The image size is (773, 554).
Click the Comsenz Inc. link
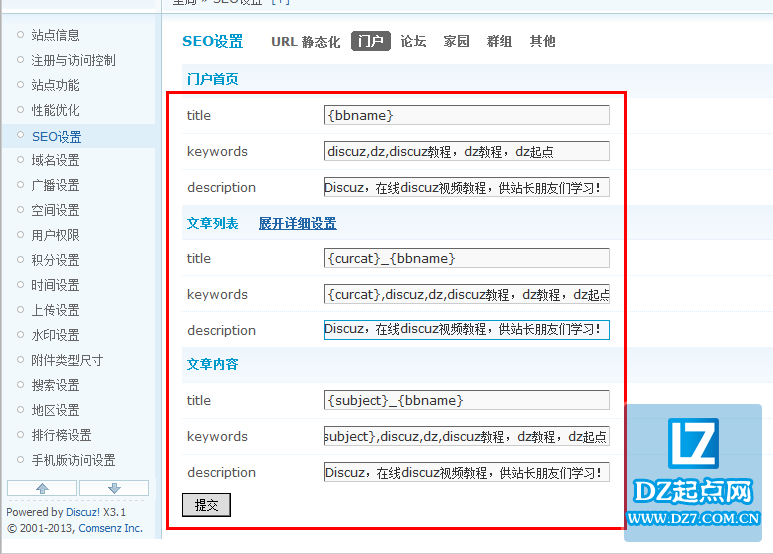click(110, 528)
